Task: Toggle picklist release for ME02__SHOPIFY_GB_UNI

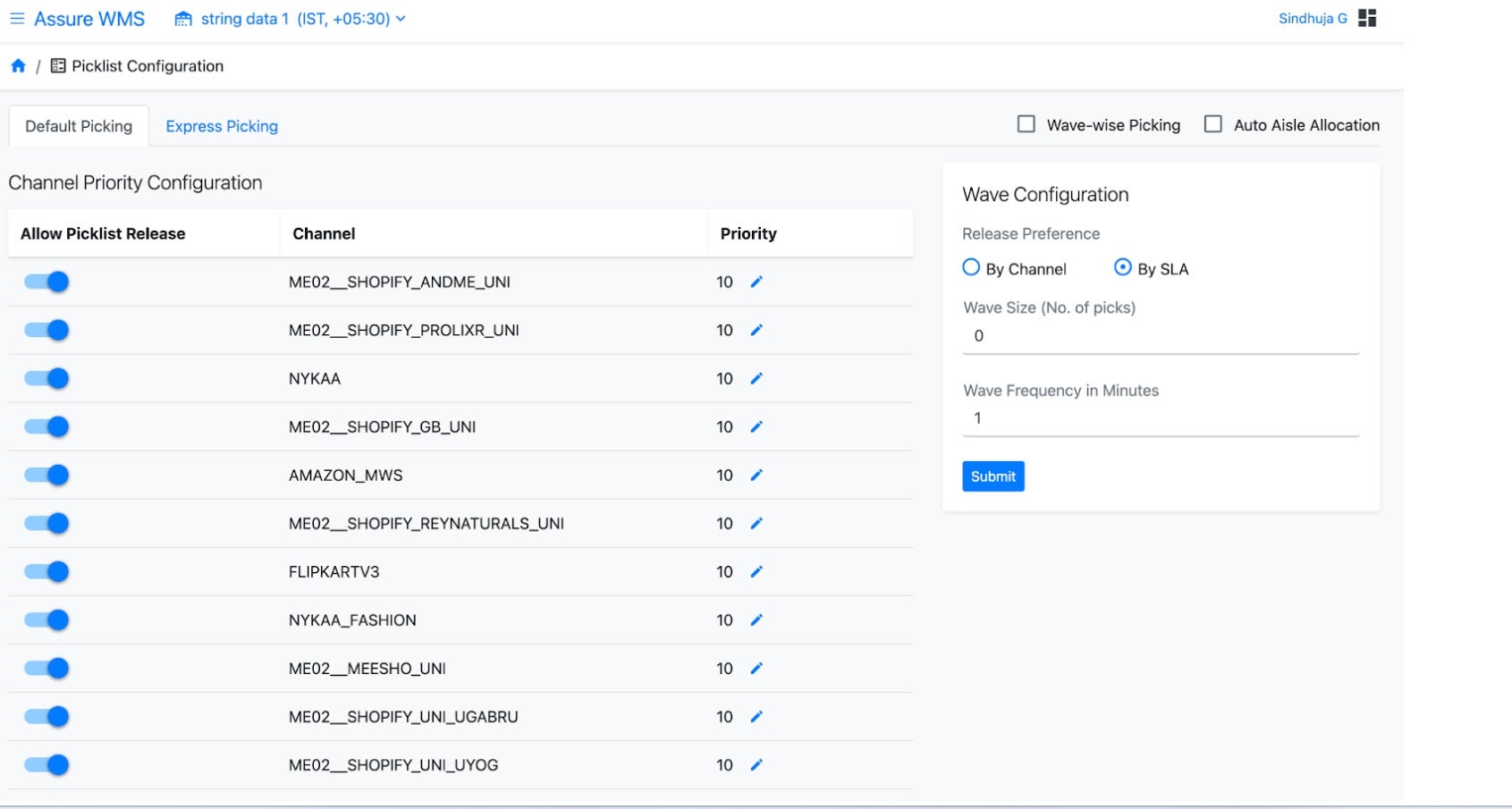Action: click(x=47, y=427)
